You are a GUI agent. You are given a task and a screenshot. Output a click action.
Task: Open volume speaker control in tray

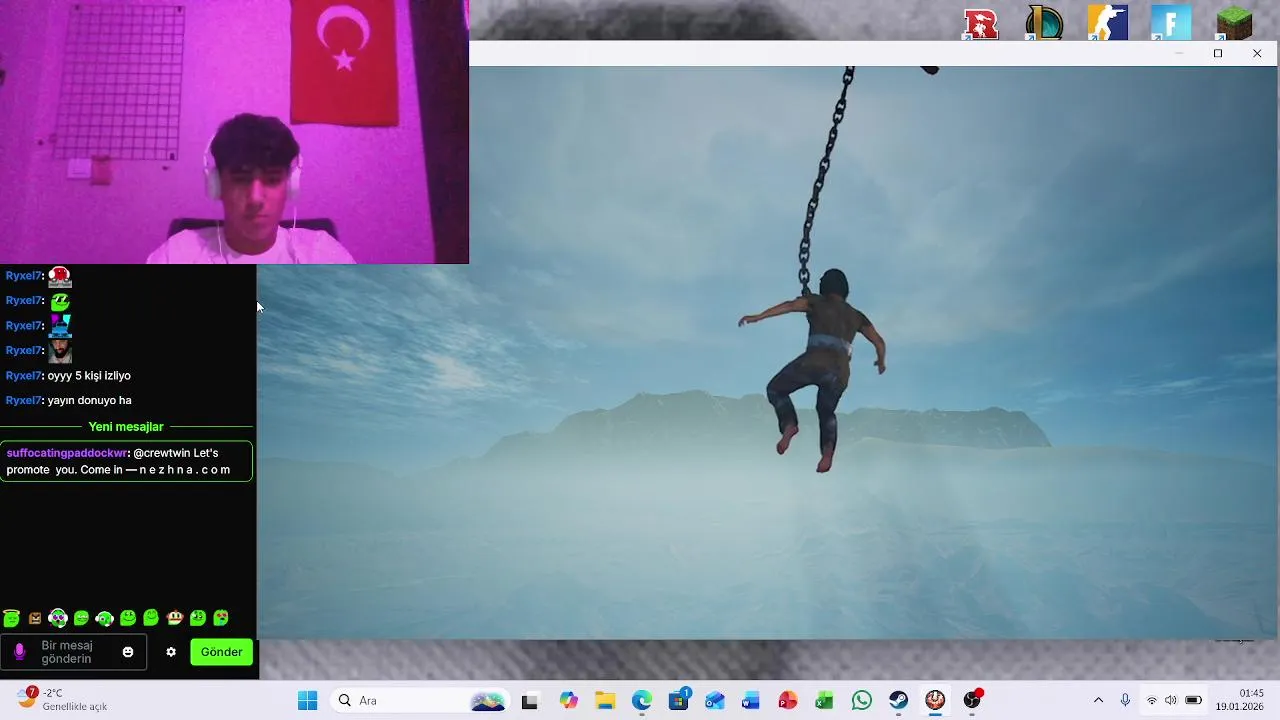tap(1171, 700)
